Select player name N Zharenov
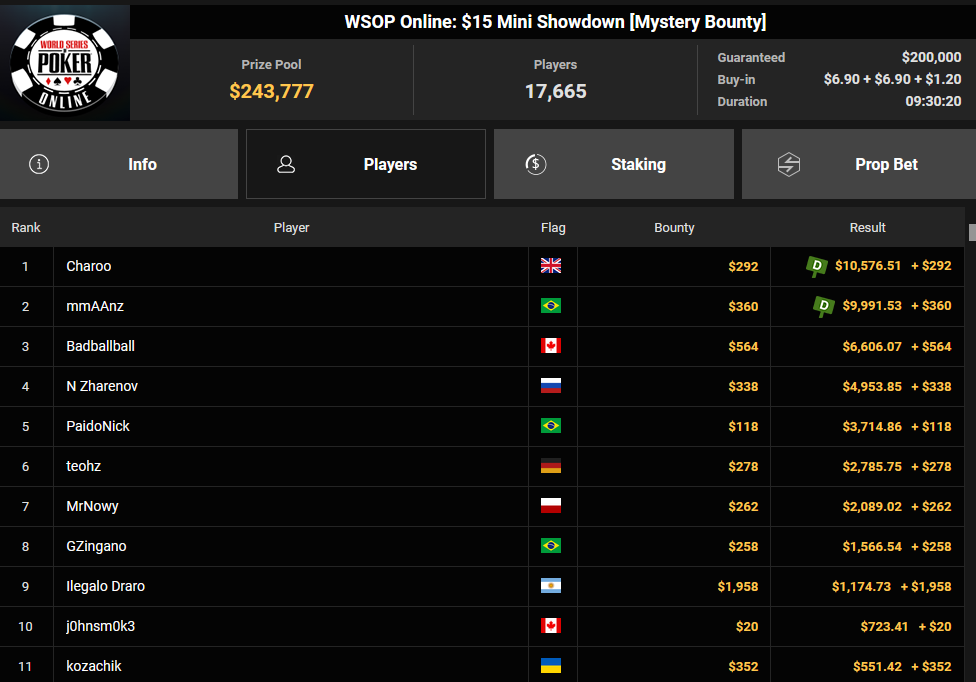 click(102, 386)
